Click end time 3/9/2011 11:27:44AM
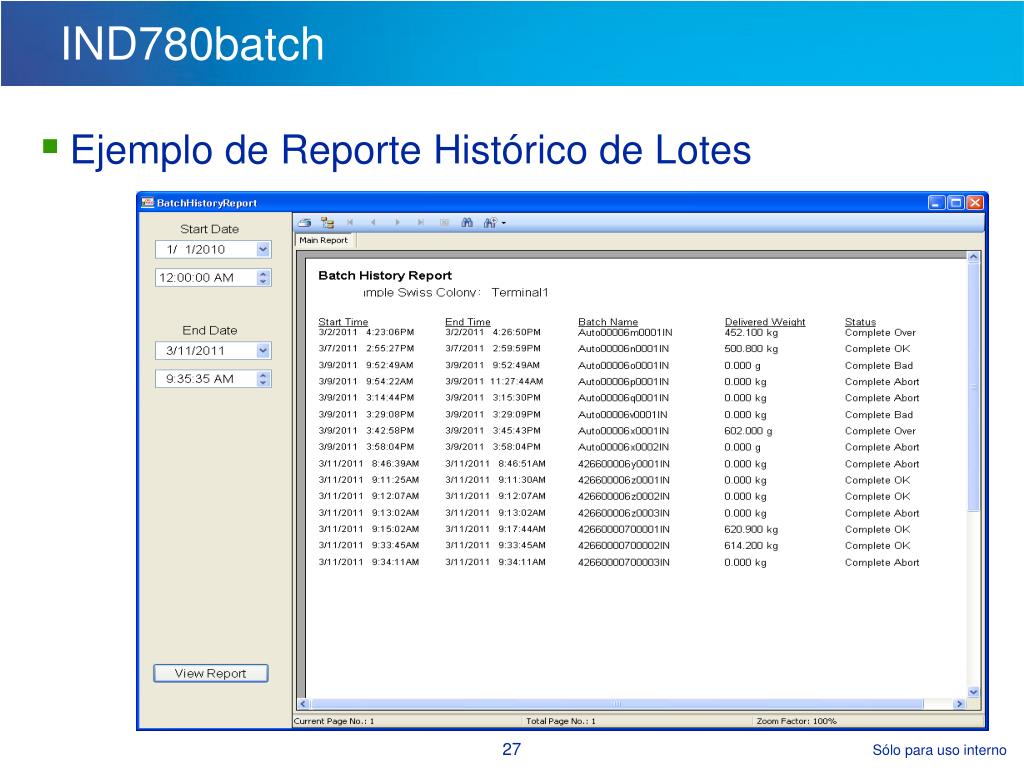 494,381
